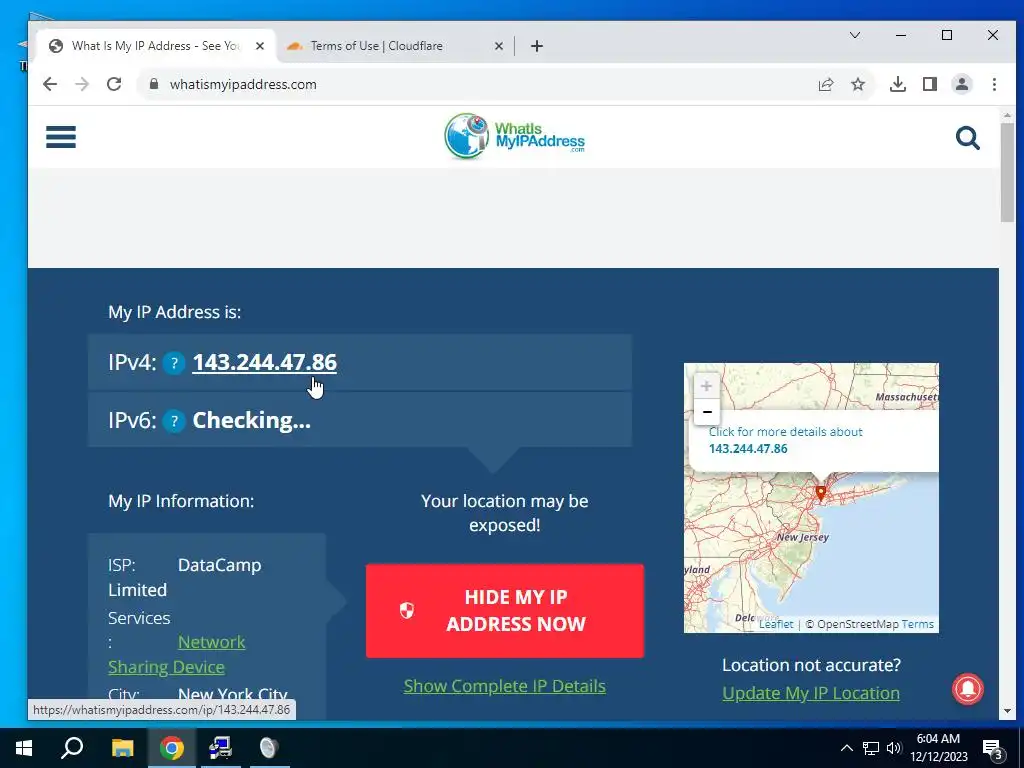Click the 'DataCamp' ISP value

pyautogui.click(x=219, y=566)
